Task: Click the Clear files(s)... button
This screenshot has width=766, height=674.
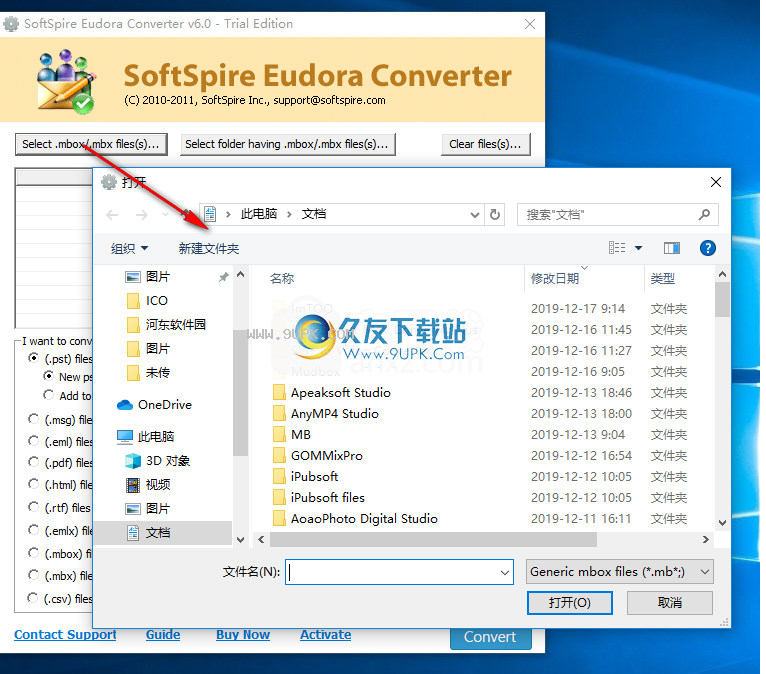Action: (x=486, y=144)
